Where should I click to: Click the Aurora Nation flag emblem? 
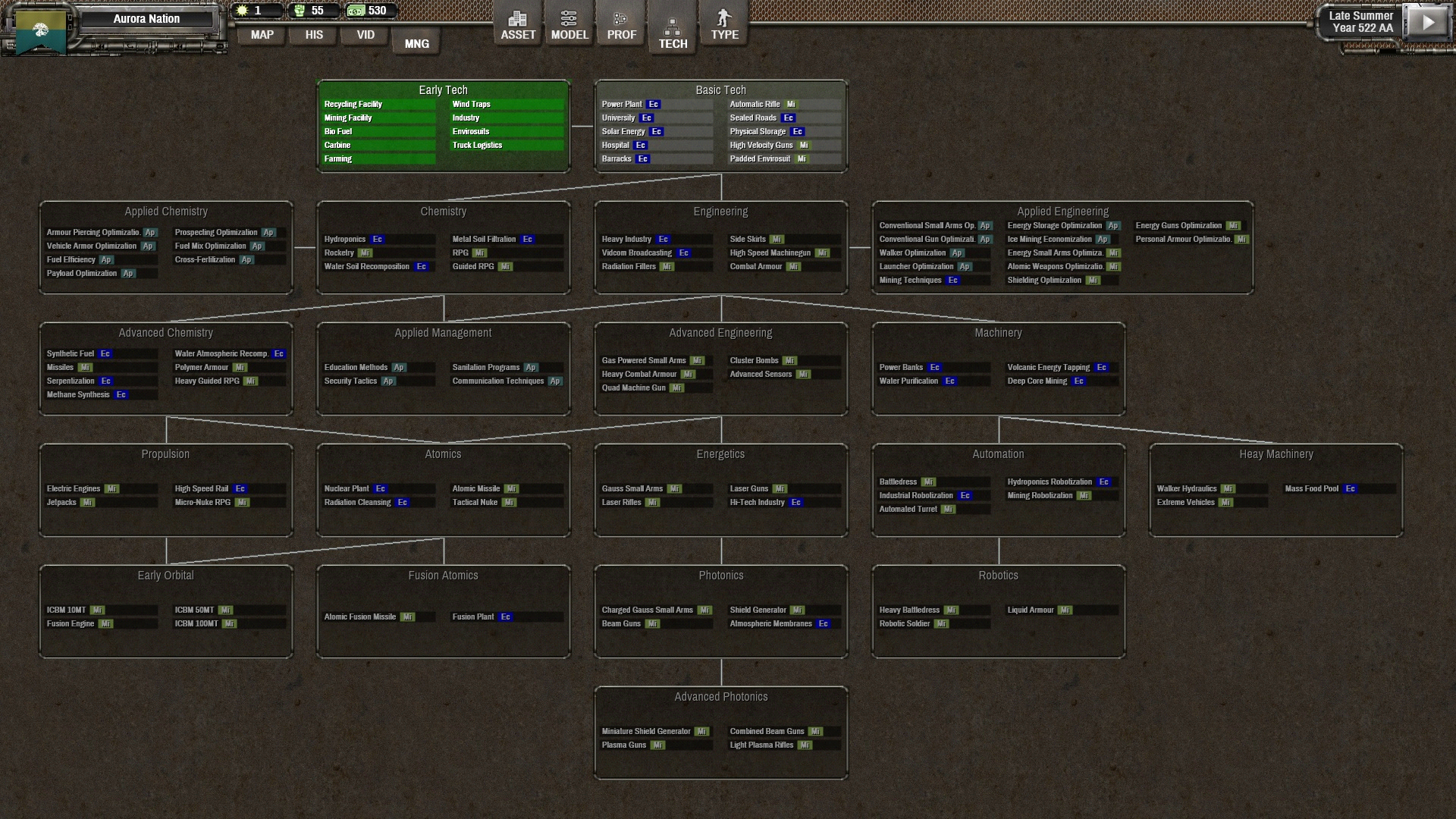pyautogui.click(x=40, y=31)
